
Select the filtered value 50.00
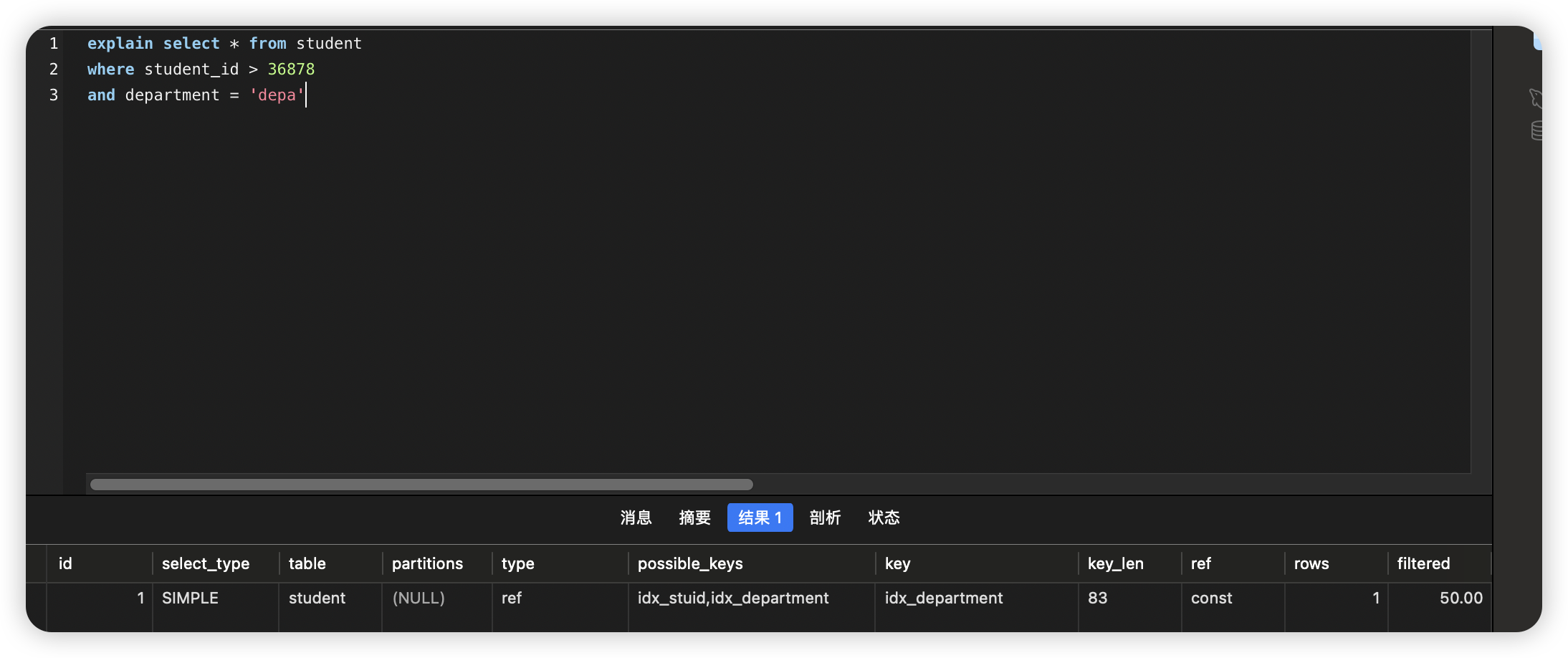pyautogui.click(x=1440, y=598)
